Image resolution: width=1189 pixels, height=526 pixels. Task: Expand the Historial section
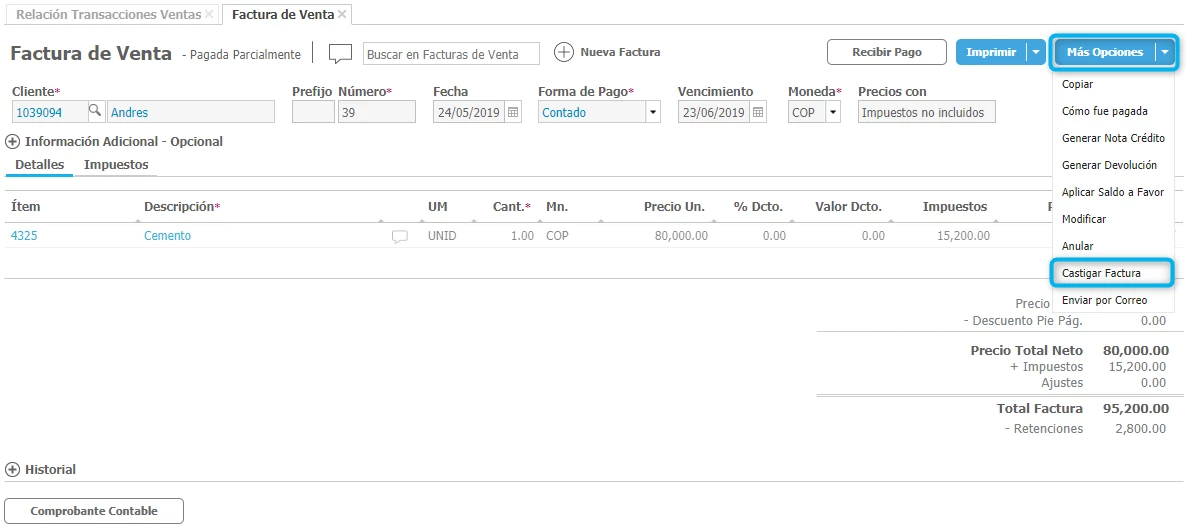13,470
